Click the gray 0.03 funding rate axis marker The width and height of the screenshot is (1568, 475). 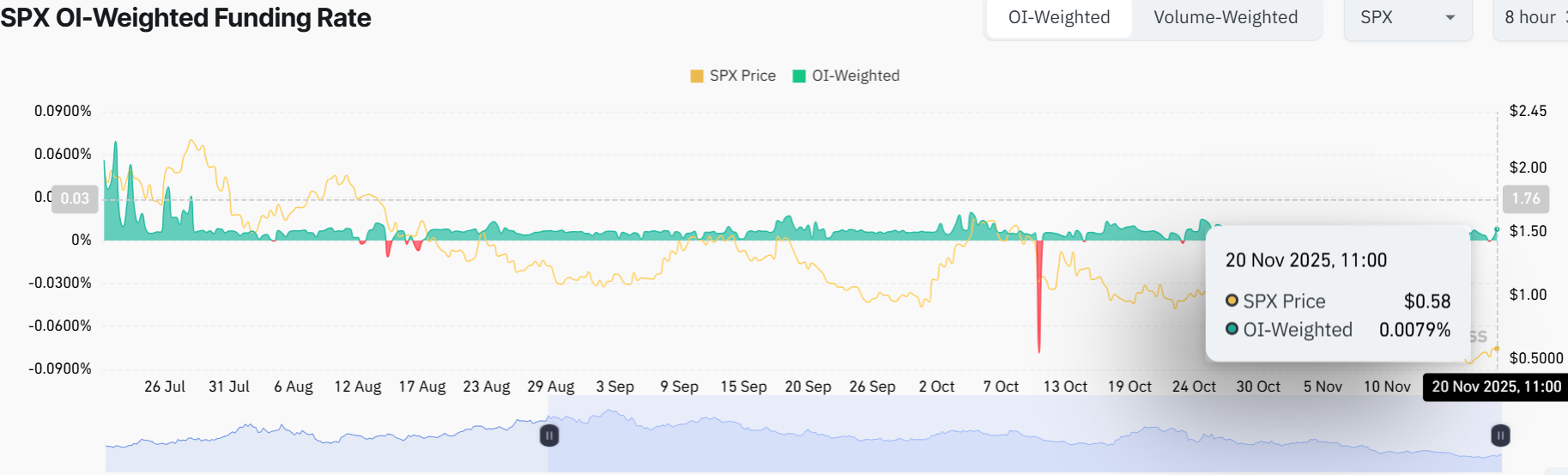pos(75,198)
